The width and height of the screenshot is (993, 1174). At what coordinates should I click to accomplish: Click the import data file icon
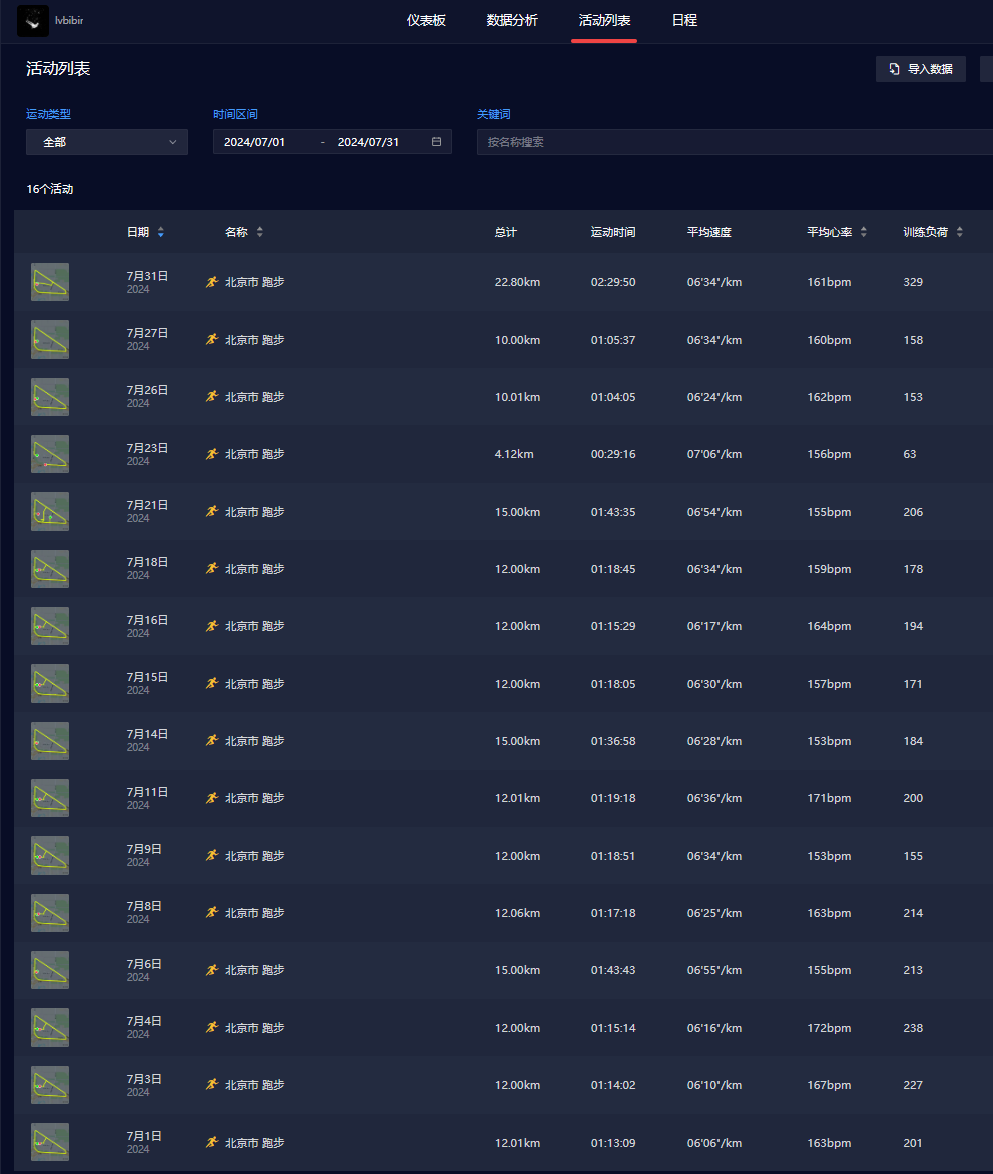[x=895, y=70]
